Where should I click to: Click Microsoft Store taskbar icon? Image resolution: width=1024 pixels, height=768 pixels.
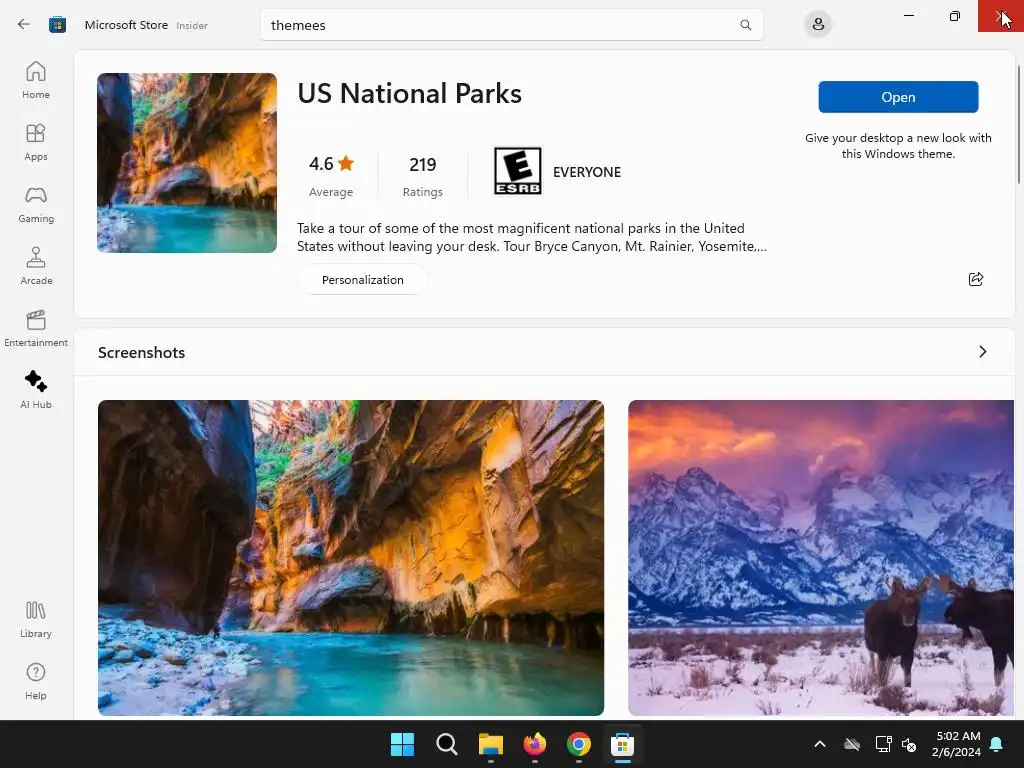[x=622, y=744]
